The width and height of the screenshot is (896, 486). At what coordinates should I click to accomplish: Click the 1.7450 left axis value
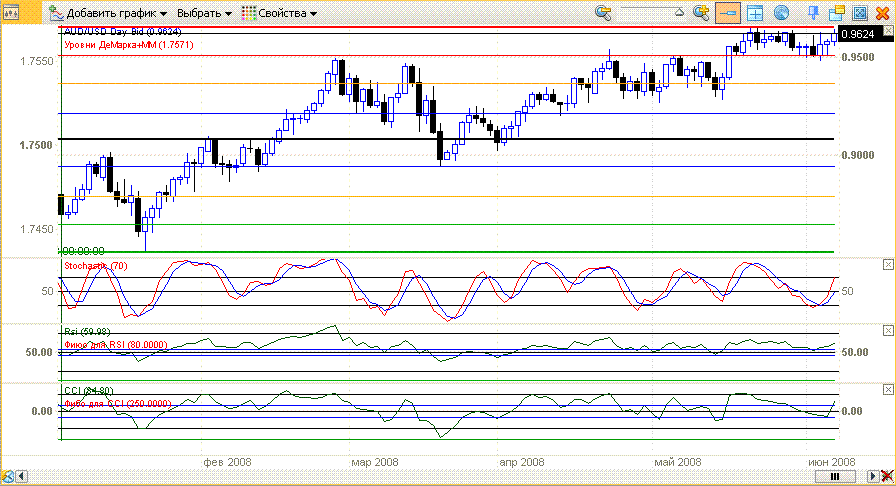click(37, 229)
